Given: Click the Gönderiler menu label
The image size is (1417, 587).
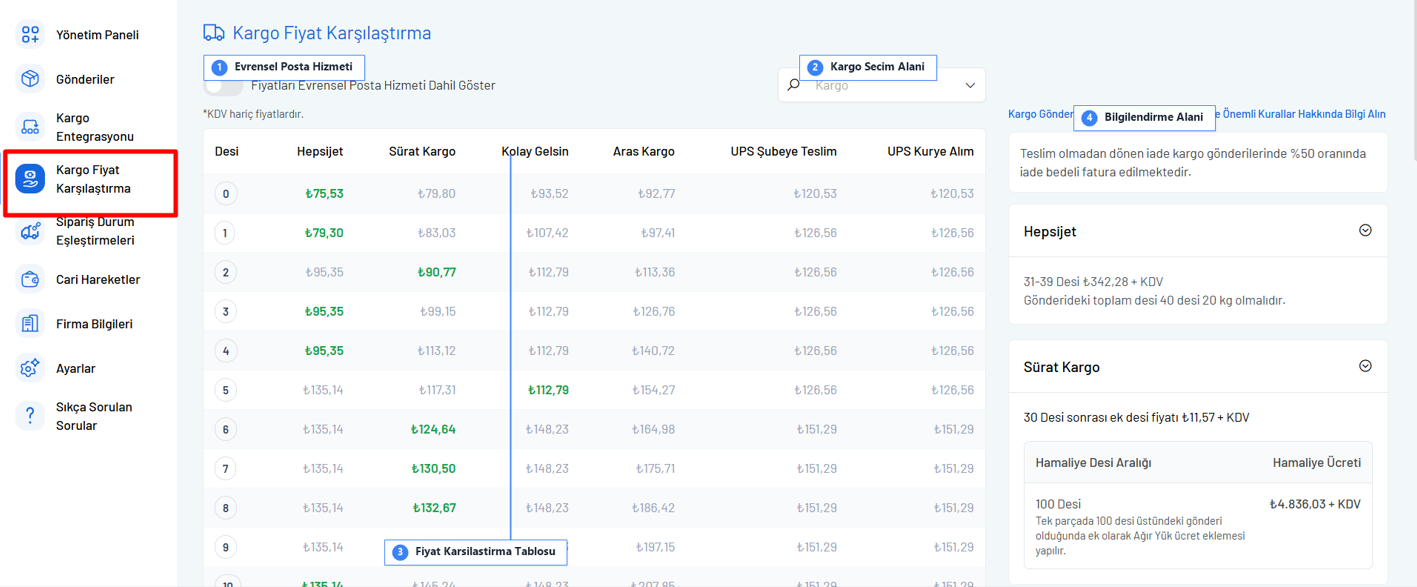Looking at the screenshot, I should (85, 79).
